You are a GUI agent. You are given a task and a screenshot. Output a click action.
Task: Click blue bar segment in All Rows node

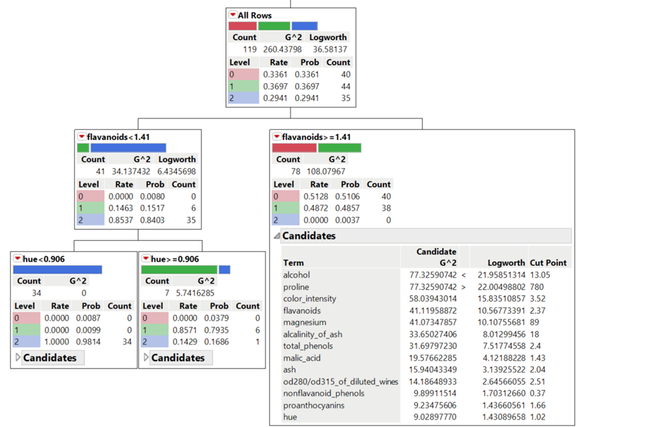coord(304,26)
